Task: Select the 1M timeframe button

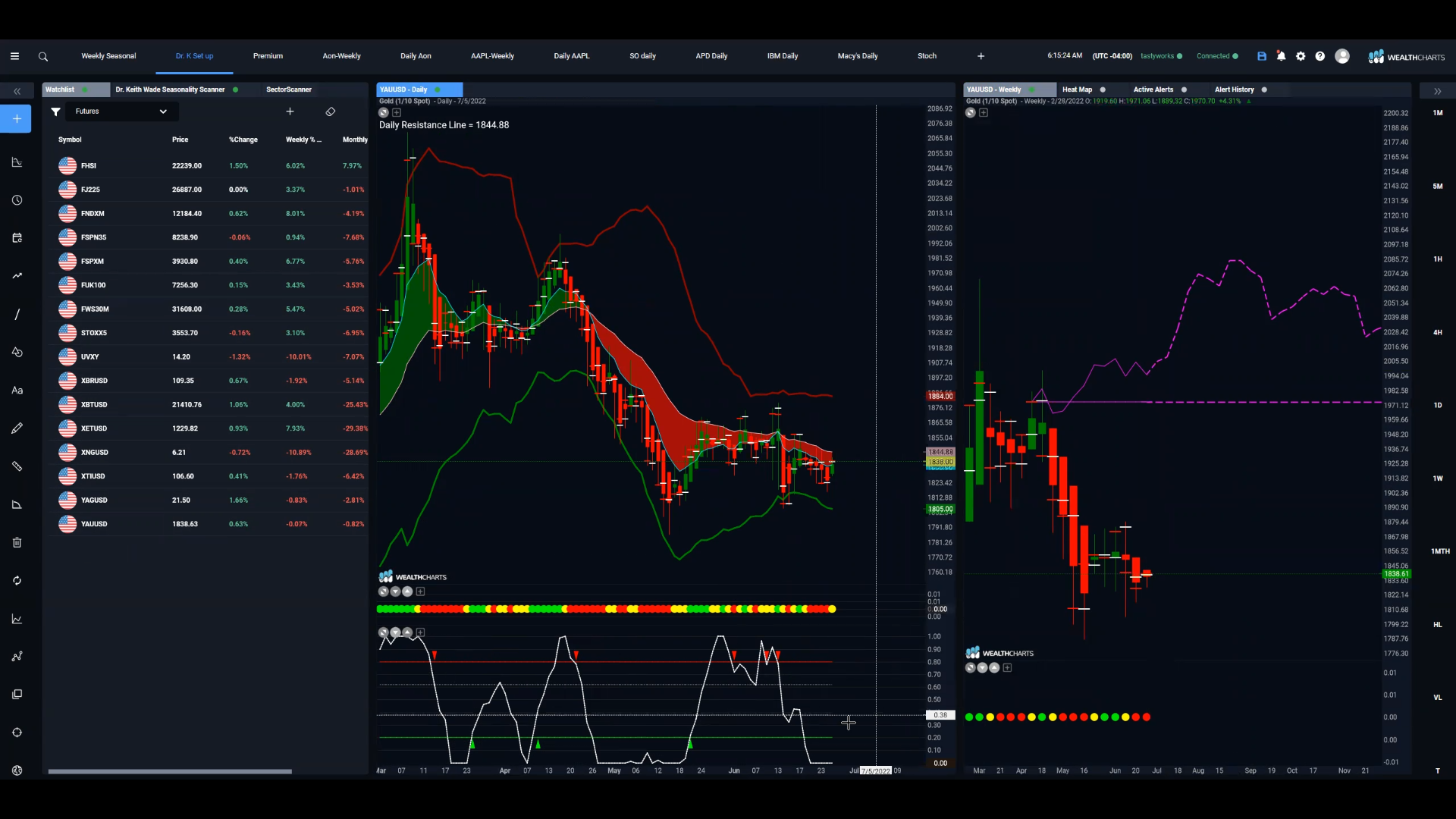Action: coord(1438,113)
